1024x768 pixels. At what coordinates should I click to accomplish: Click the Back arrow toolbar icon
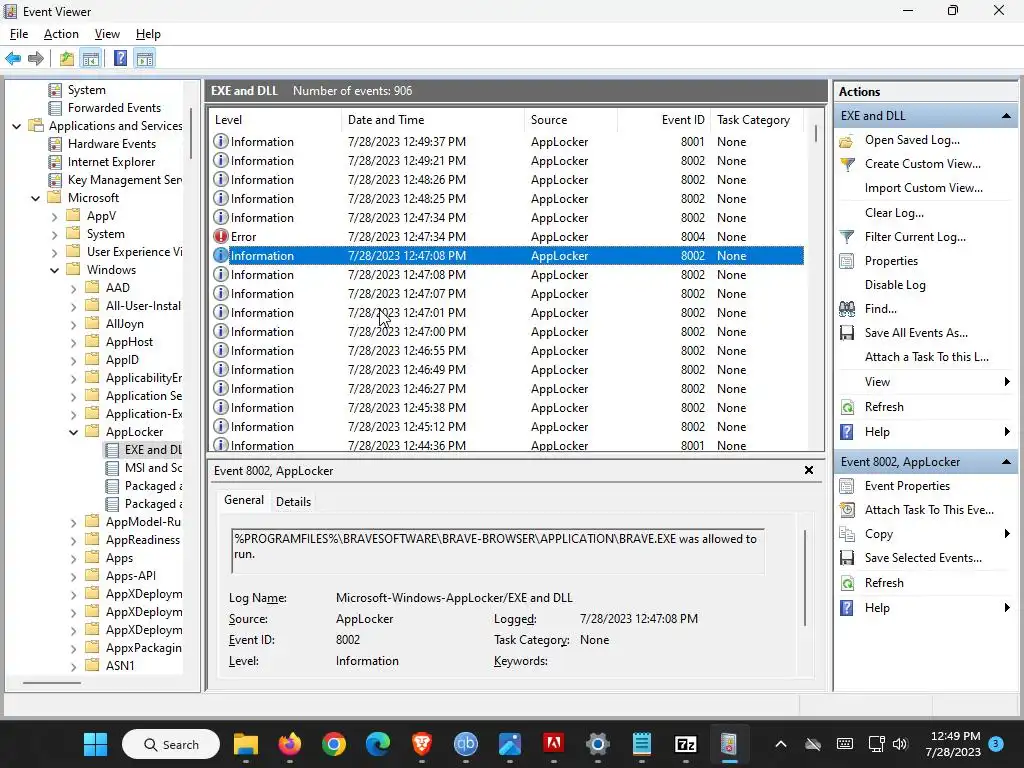click(13, 59)
